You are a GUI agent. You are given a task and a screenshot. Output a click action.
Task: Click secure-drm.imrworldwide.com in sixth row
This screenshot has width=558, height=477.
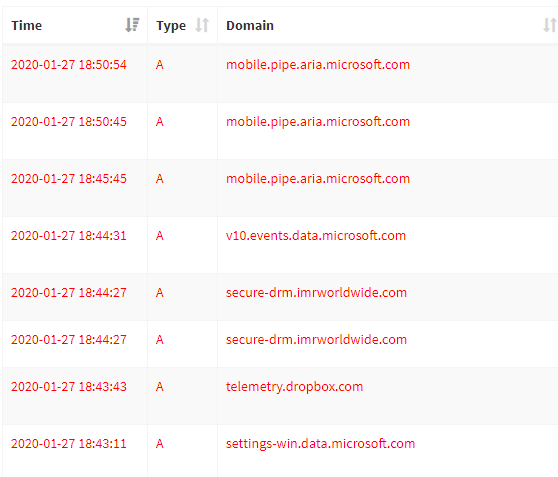[316, 340]
